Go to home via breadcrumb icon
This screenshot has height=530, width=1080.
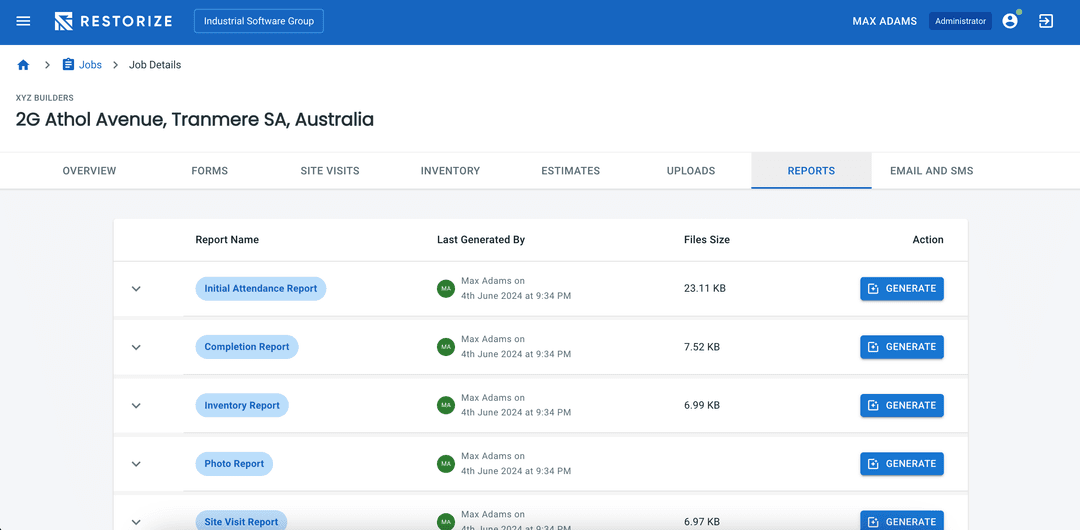23,65
